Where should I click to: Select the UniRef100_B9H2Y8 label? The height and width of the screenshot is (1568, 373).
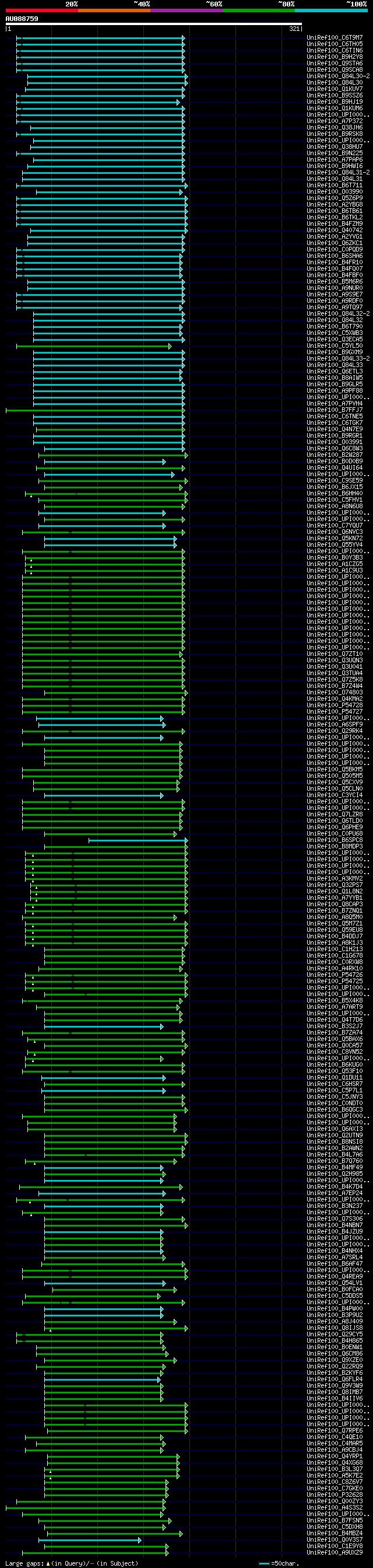coord(335,57)
